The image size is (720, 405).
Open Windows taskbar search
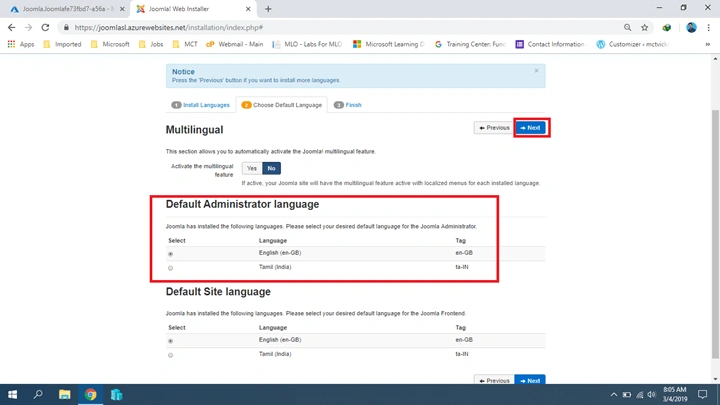[38, 394]
